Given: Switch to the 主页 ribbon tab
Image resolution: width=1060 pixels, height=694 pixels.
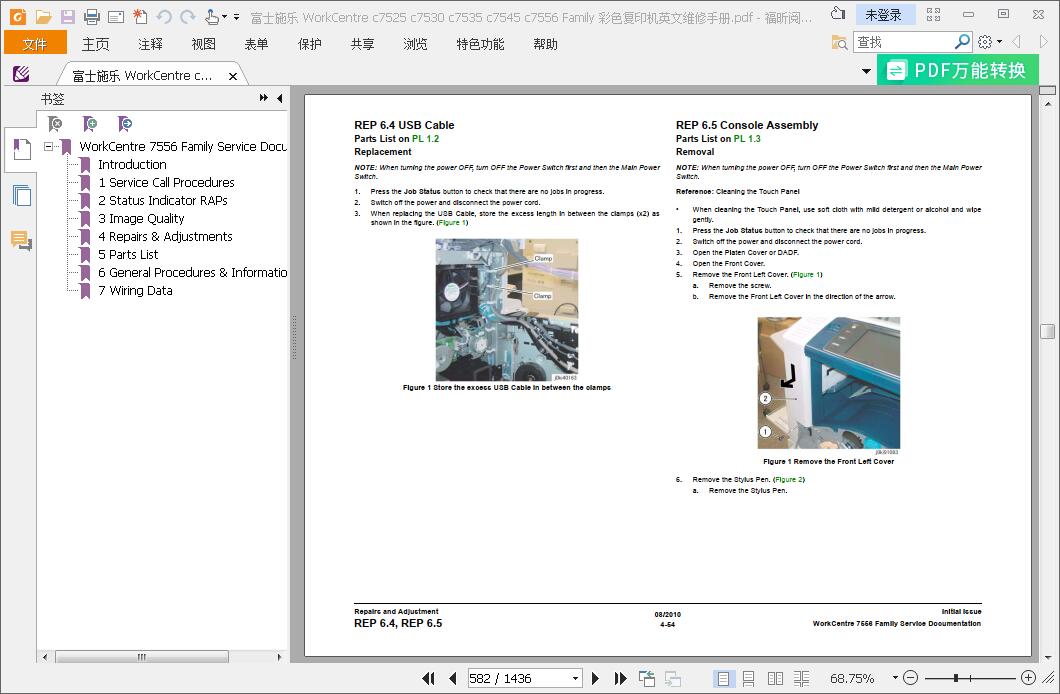Looking at the screenshot, I should (96, 44).
